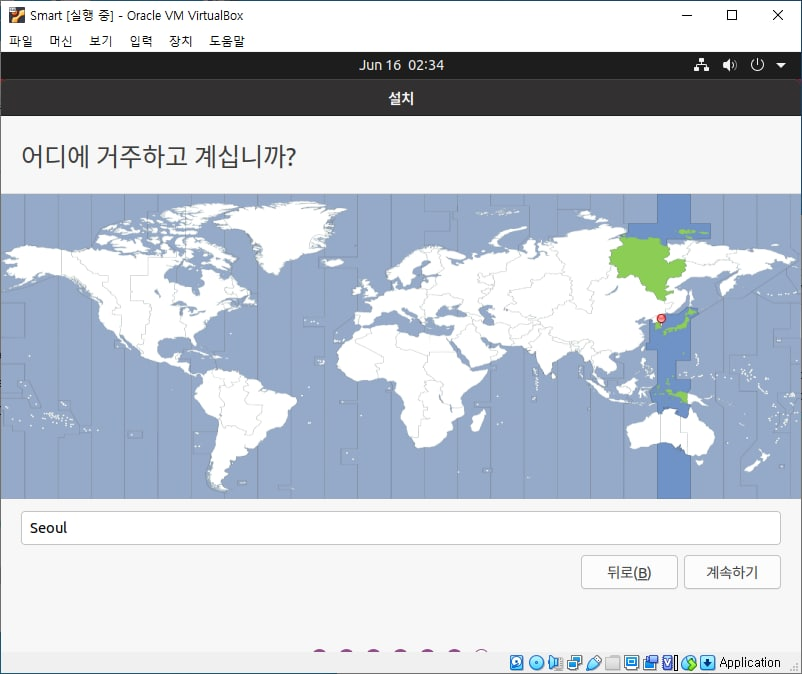
Task: Maximize the VirtualBox window
Action: coord(732,15)
